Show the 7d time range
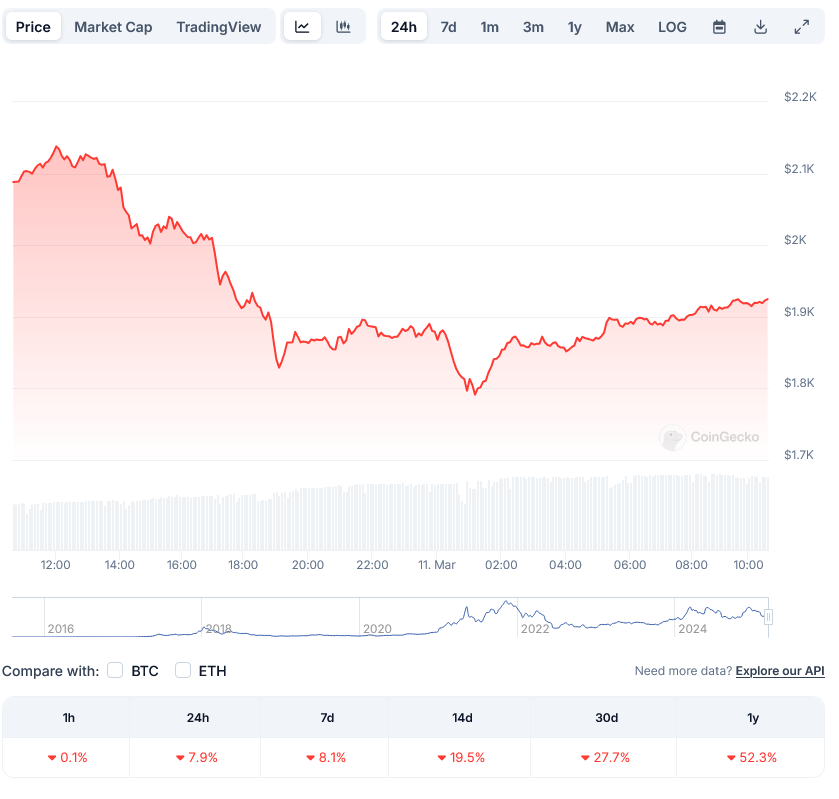Viewport: 839px width, 799px height. tap(448, 27)
